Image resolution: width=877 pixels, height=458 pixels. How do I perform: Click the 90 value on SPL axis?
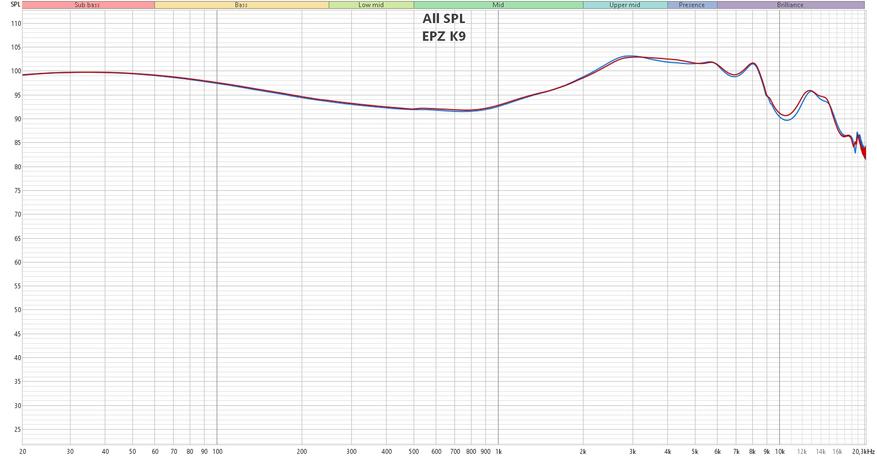point(17,119)
